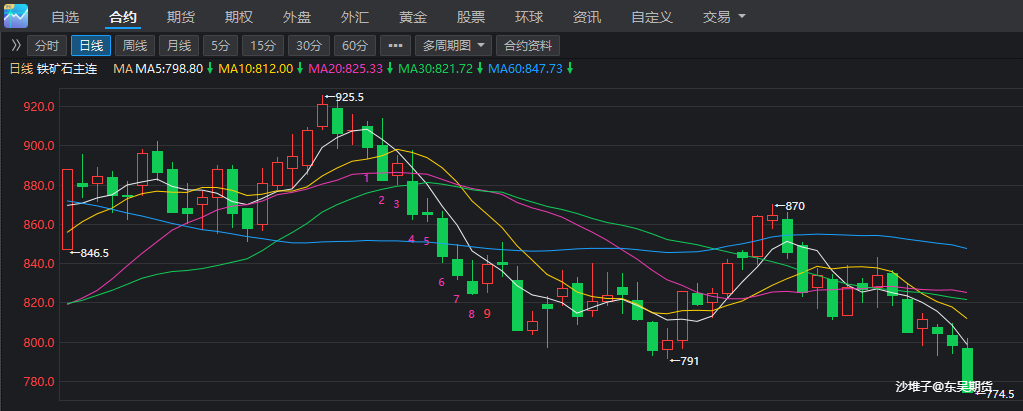Click the 920.0 price axis label
1023x411 pixels.
(38, 107)
